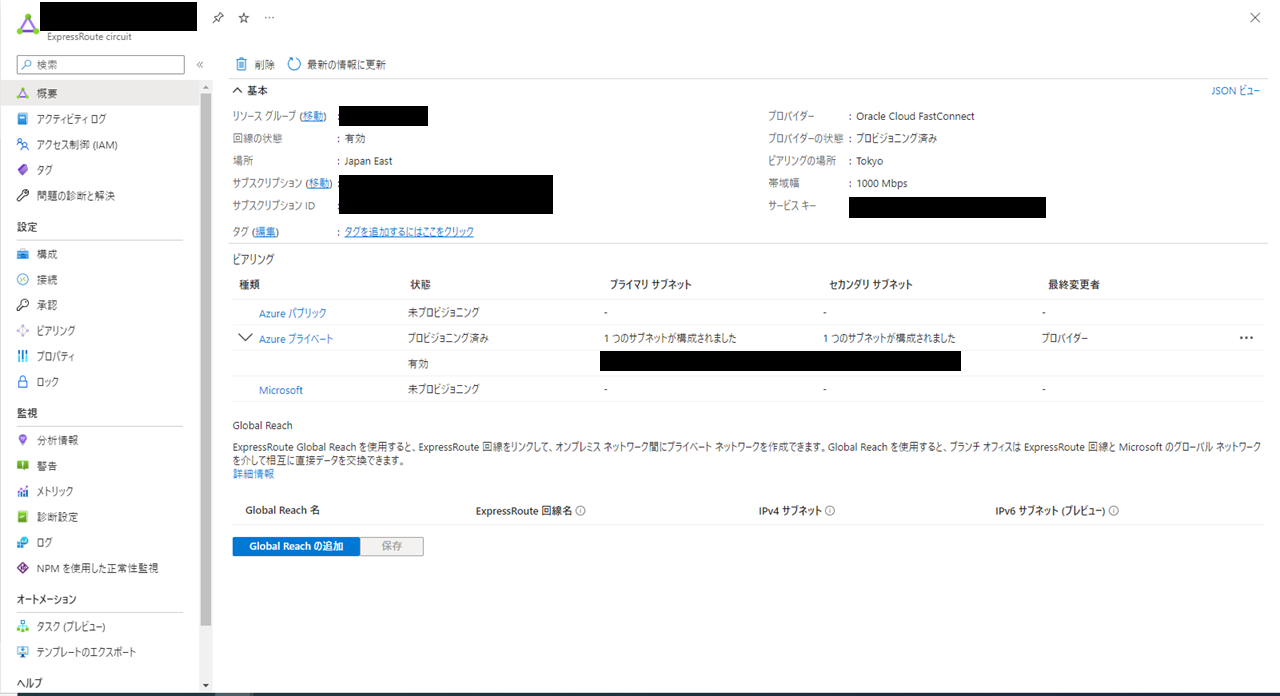Click タグを追加するにはここをクリック link
The height and width of the screenshot is (696, 1280).
coord(409,232)
